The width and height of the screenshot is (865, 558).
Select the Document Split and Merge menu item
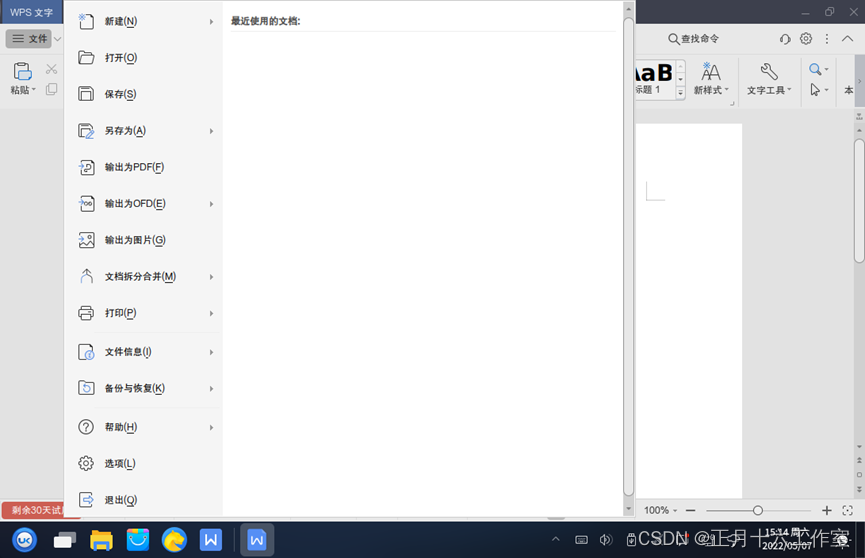[140, 277]
